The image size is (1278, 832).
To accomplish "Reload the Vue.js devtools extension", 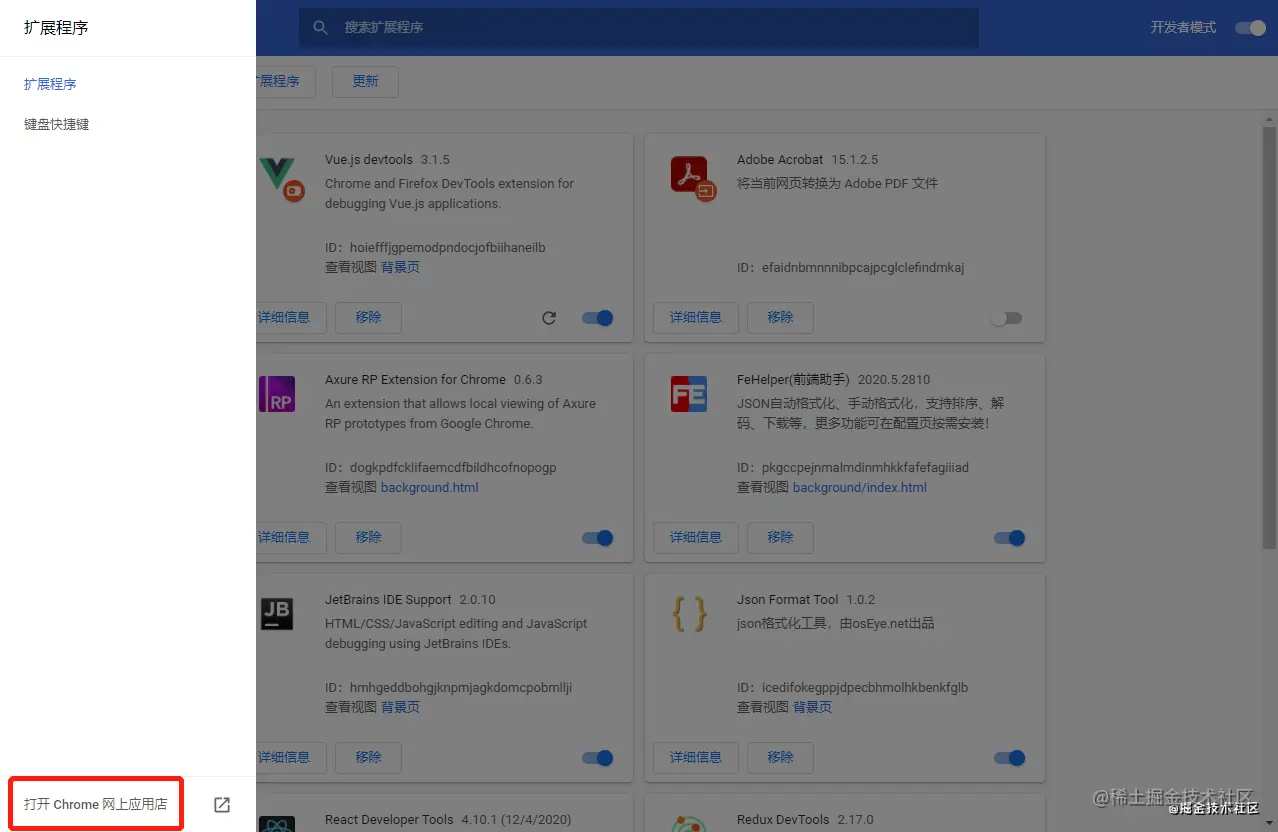I will (x=549, y=318).
